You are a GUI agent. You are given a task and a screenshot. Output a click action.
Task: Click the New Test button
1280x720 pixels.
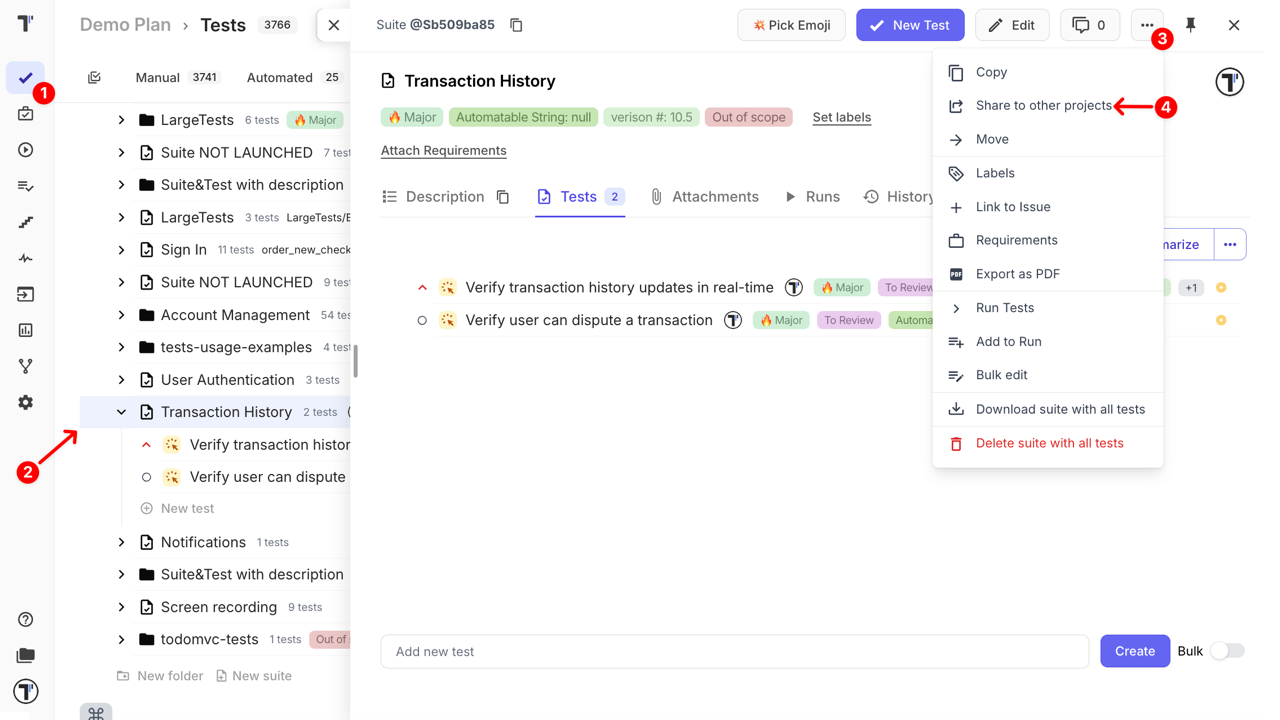click(x=910, y=24)
